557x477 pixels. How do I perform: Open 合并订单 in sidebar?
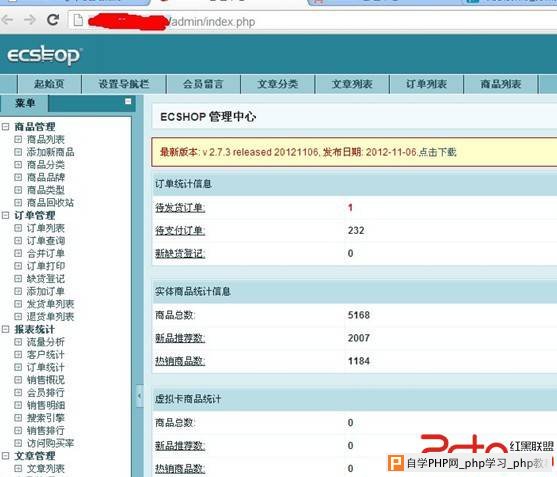point(45,253)
